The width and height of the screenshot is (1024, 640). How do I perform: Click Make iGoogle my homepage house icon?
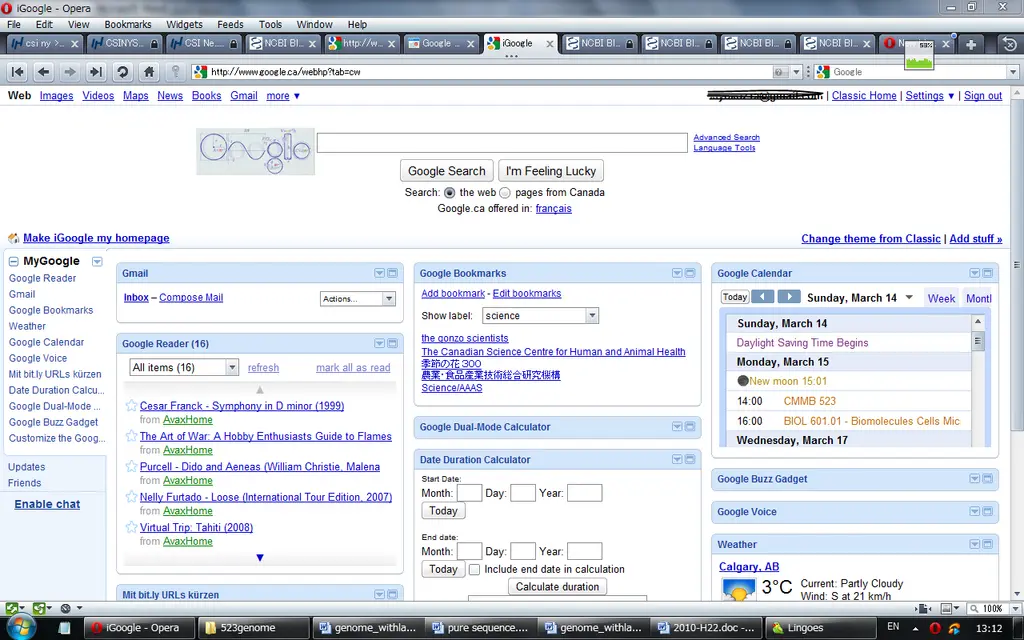(x=13, y=238)
